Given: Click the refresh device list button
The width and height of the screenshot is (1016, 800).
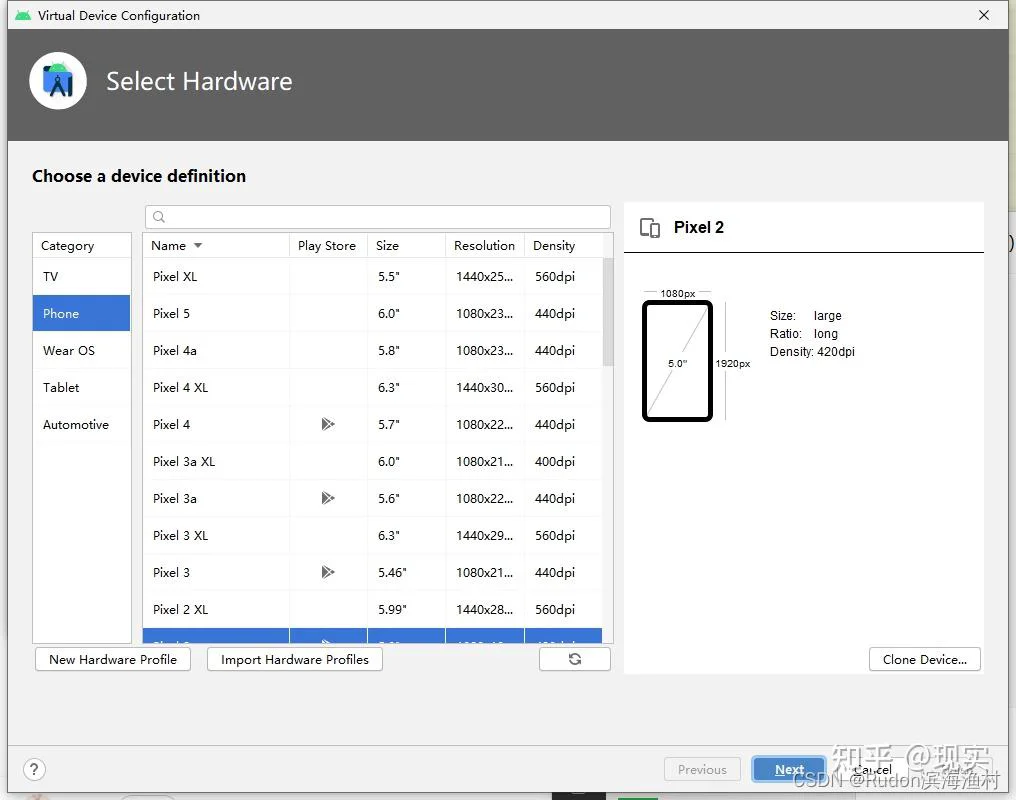Looking at the screenshot, I should (575, 659).
